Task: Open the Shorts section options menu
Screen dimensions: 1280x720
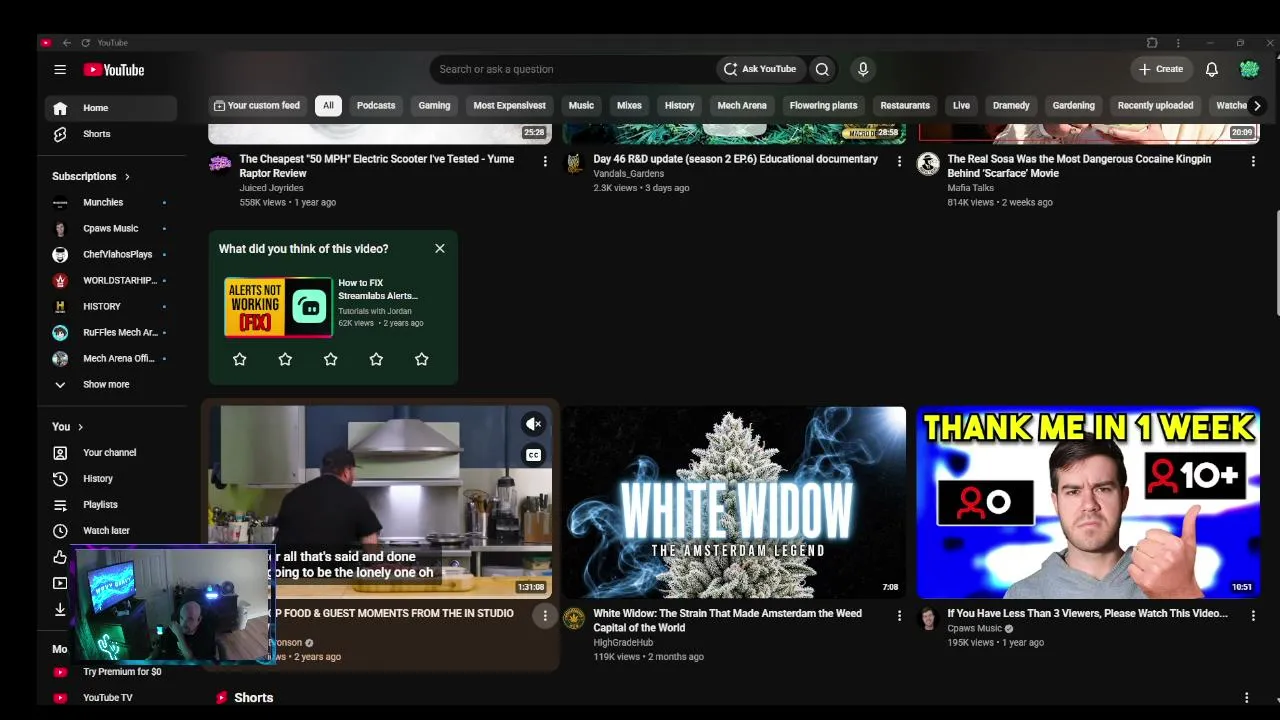Action: click(1246, 697)
